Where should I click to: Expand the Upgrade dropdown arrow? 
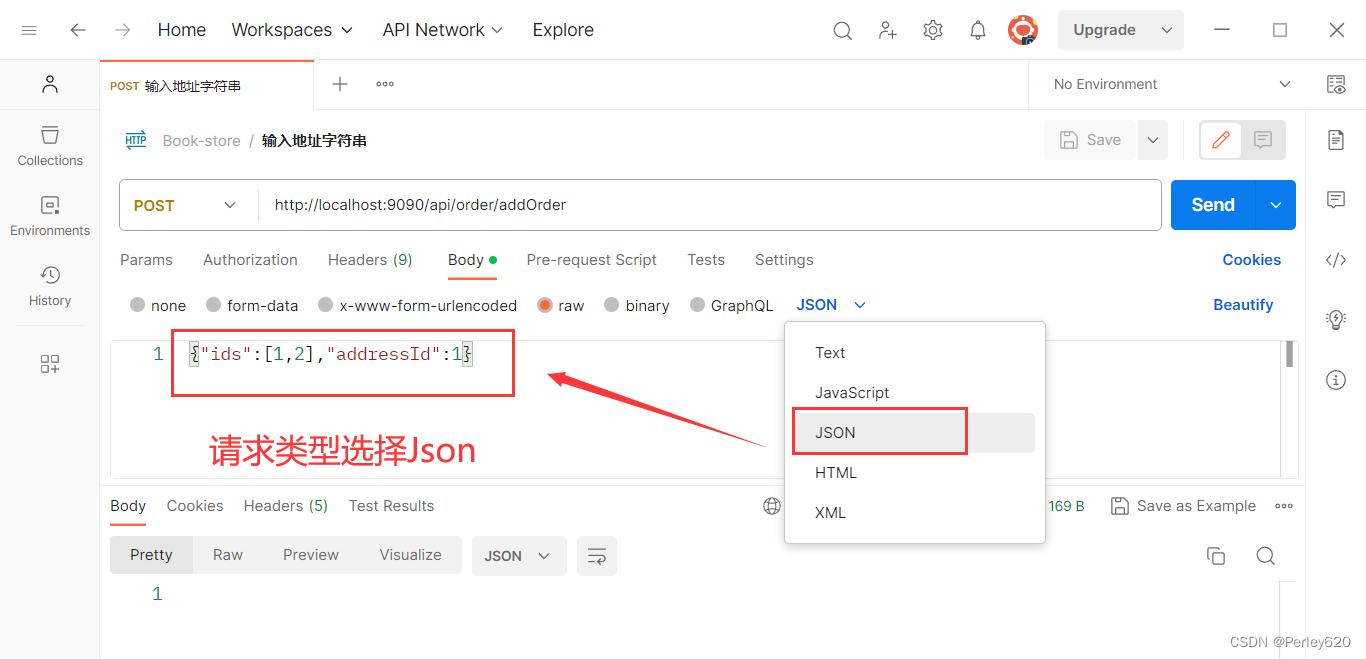(1166, 30)
